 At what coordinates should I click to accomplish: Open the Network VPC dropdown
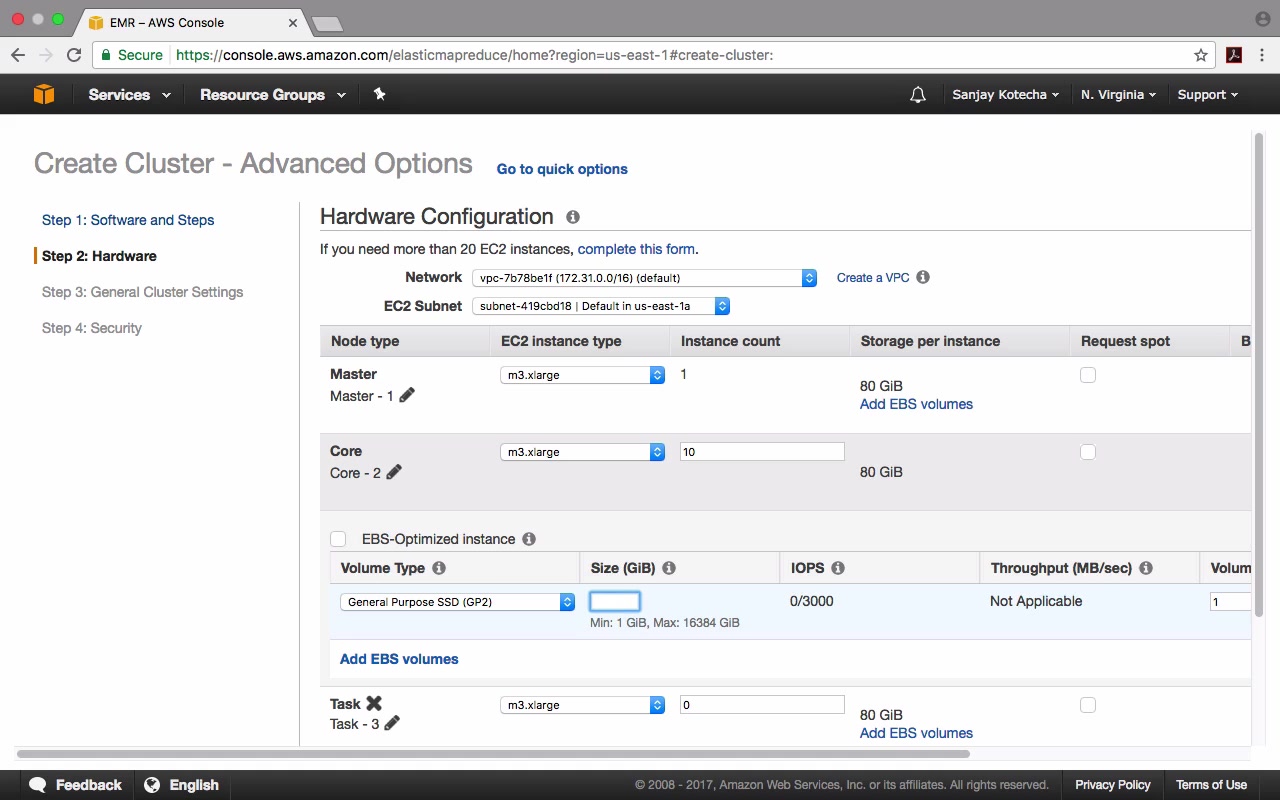[644, 278]
